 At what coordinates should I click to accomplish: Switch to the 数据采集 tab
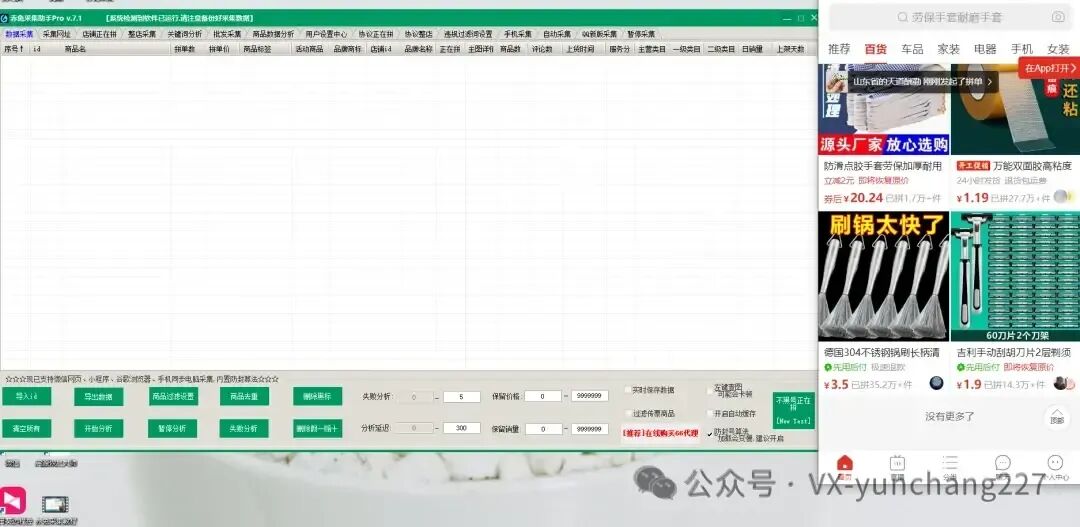19,34
